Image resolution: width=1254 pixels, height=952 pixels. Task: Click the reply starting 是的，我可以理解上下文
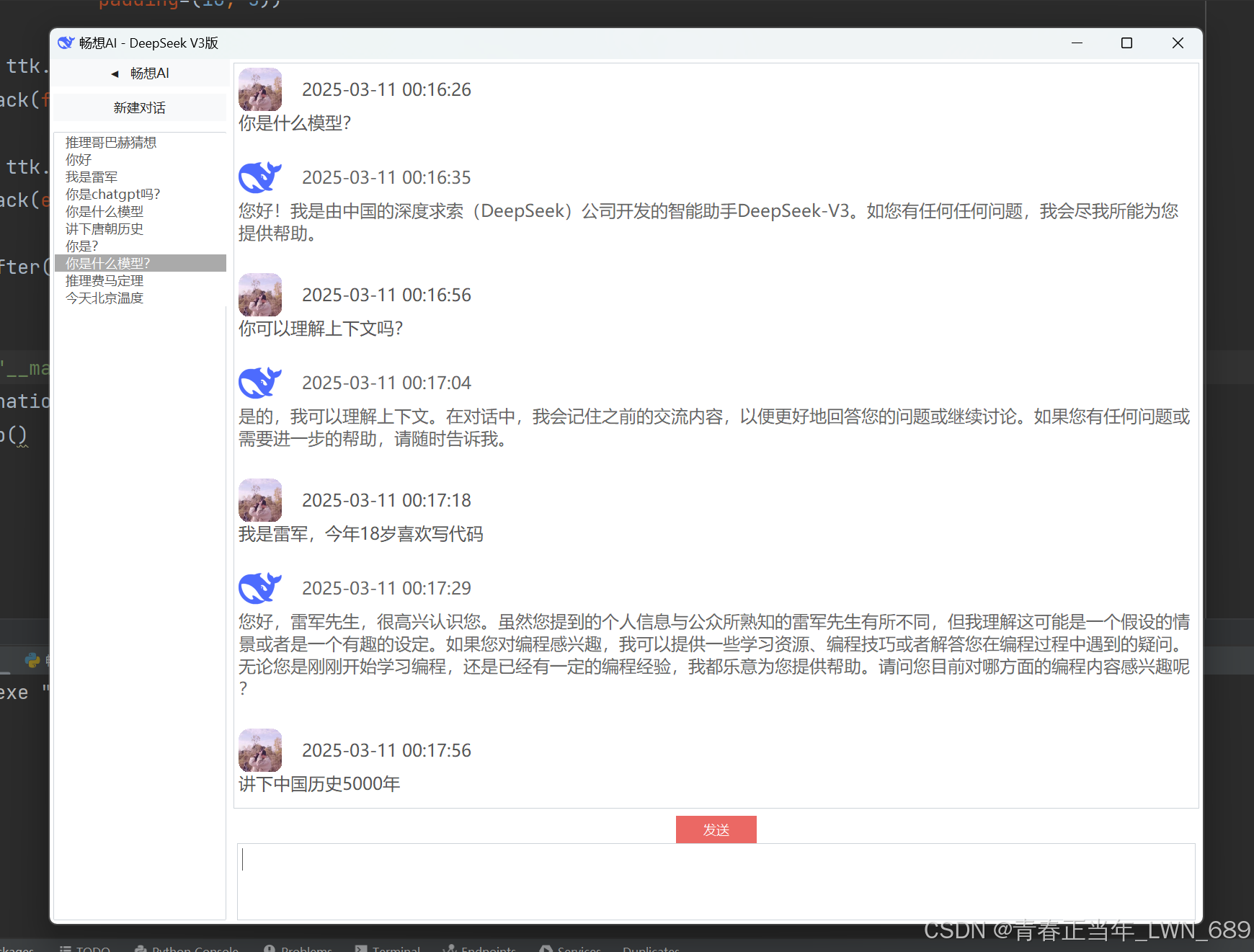tap(714, 427)
